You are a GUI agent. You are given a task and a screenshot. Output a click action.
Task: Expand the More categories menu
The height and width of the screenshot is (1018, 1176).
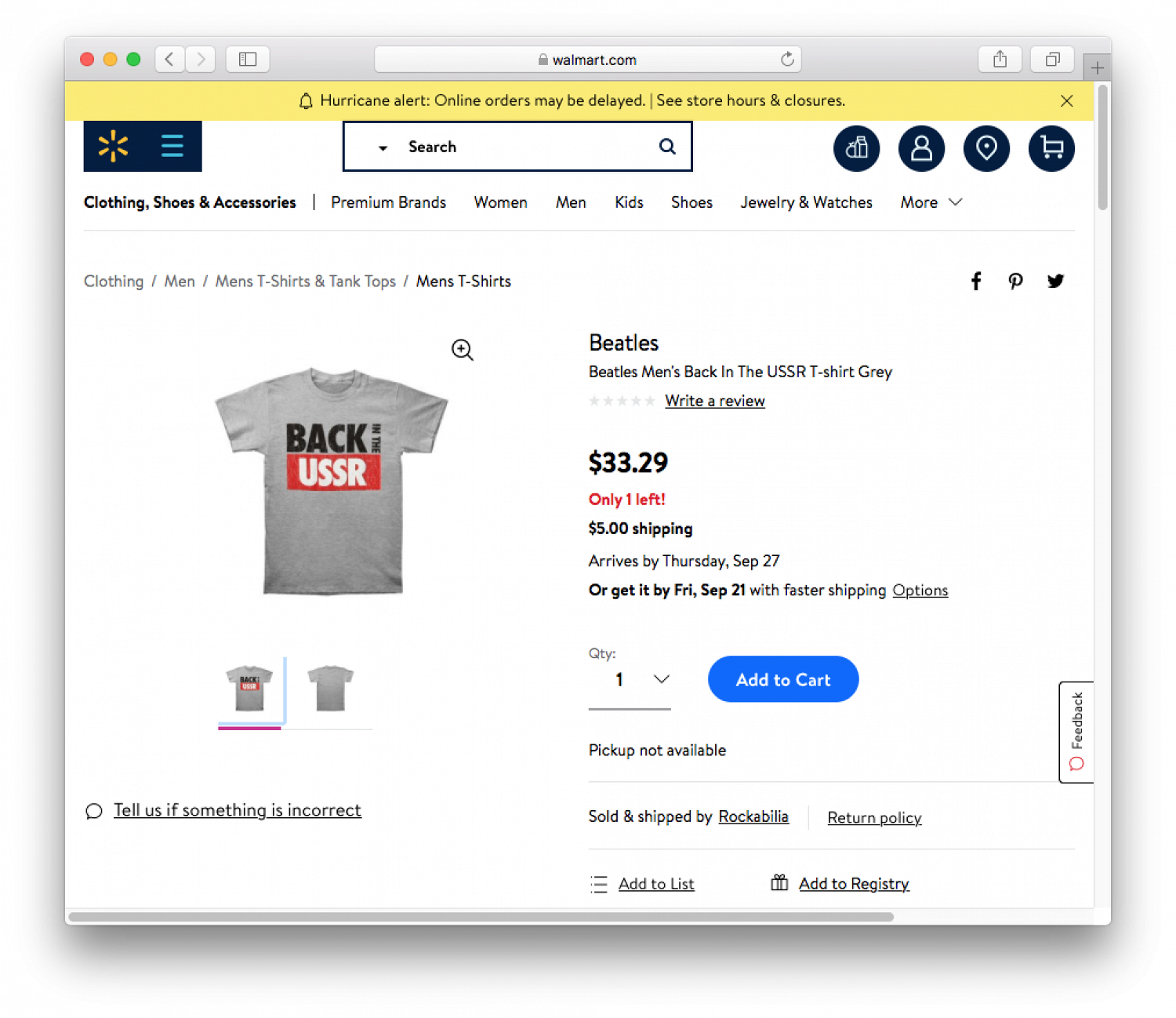(931, 202)
